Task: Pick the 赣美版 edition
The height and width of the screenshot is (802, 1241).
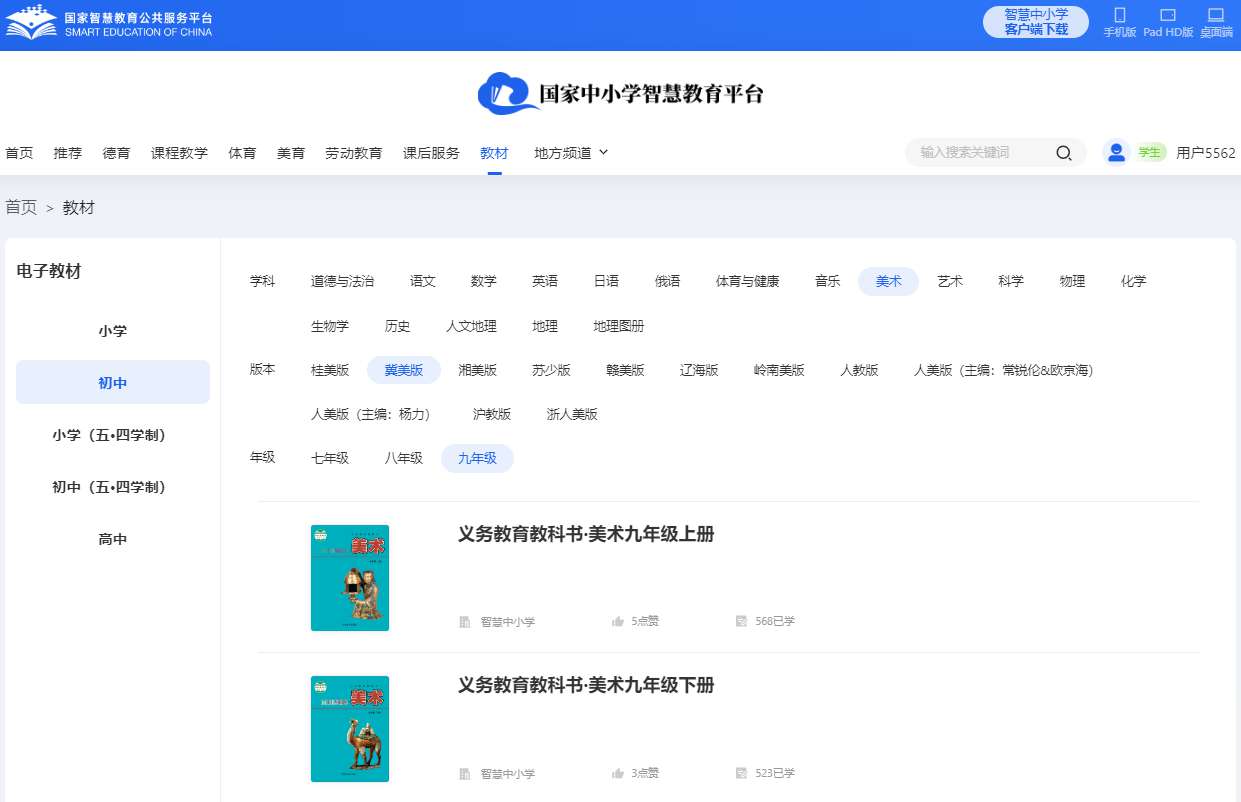Action: click(x=625, y=370)
